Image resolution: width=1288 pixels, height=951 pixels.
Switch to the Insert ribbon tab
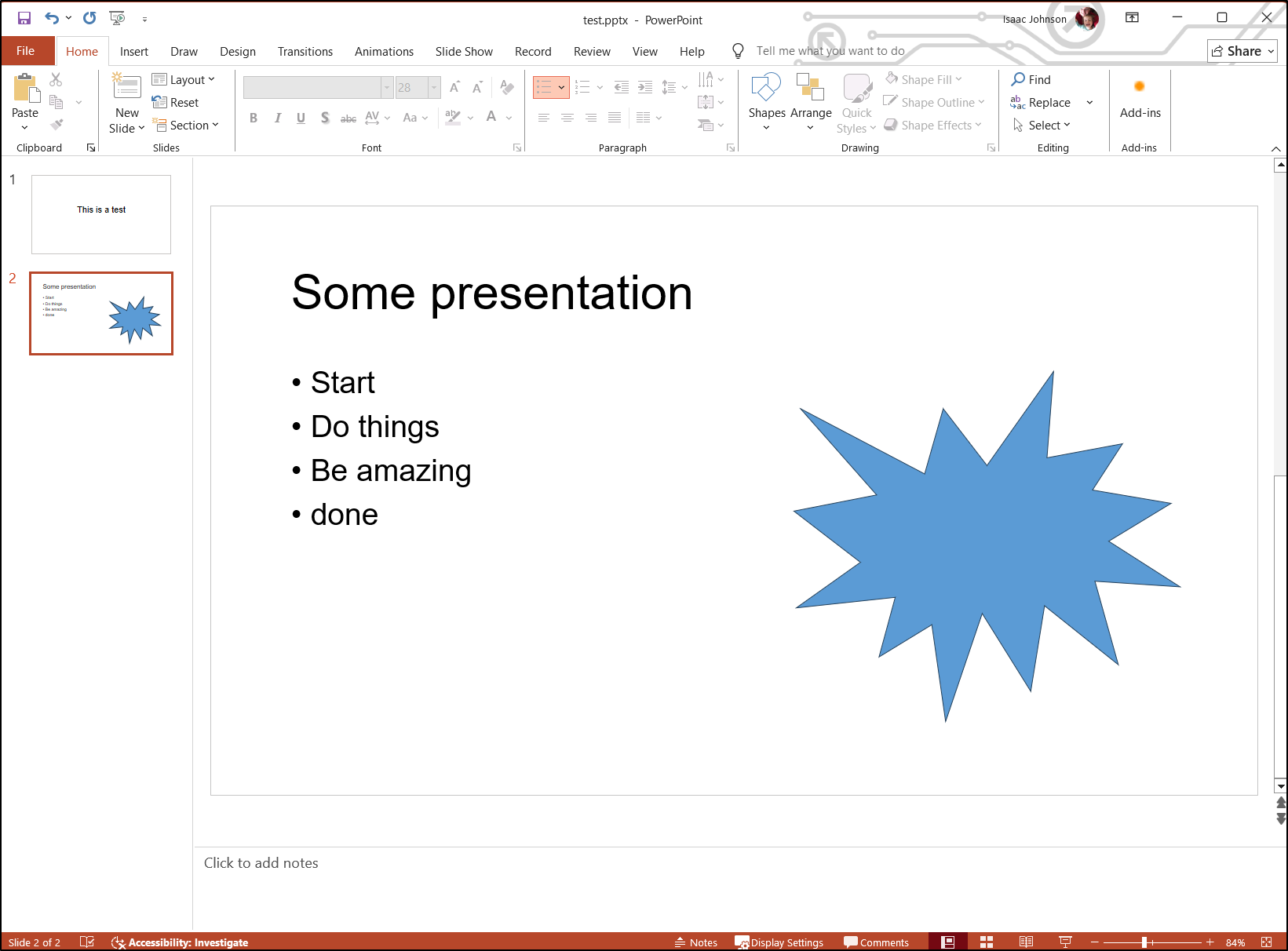coord(133,51)
